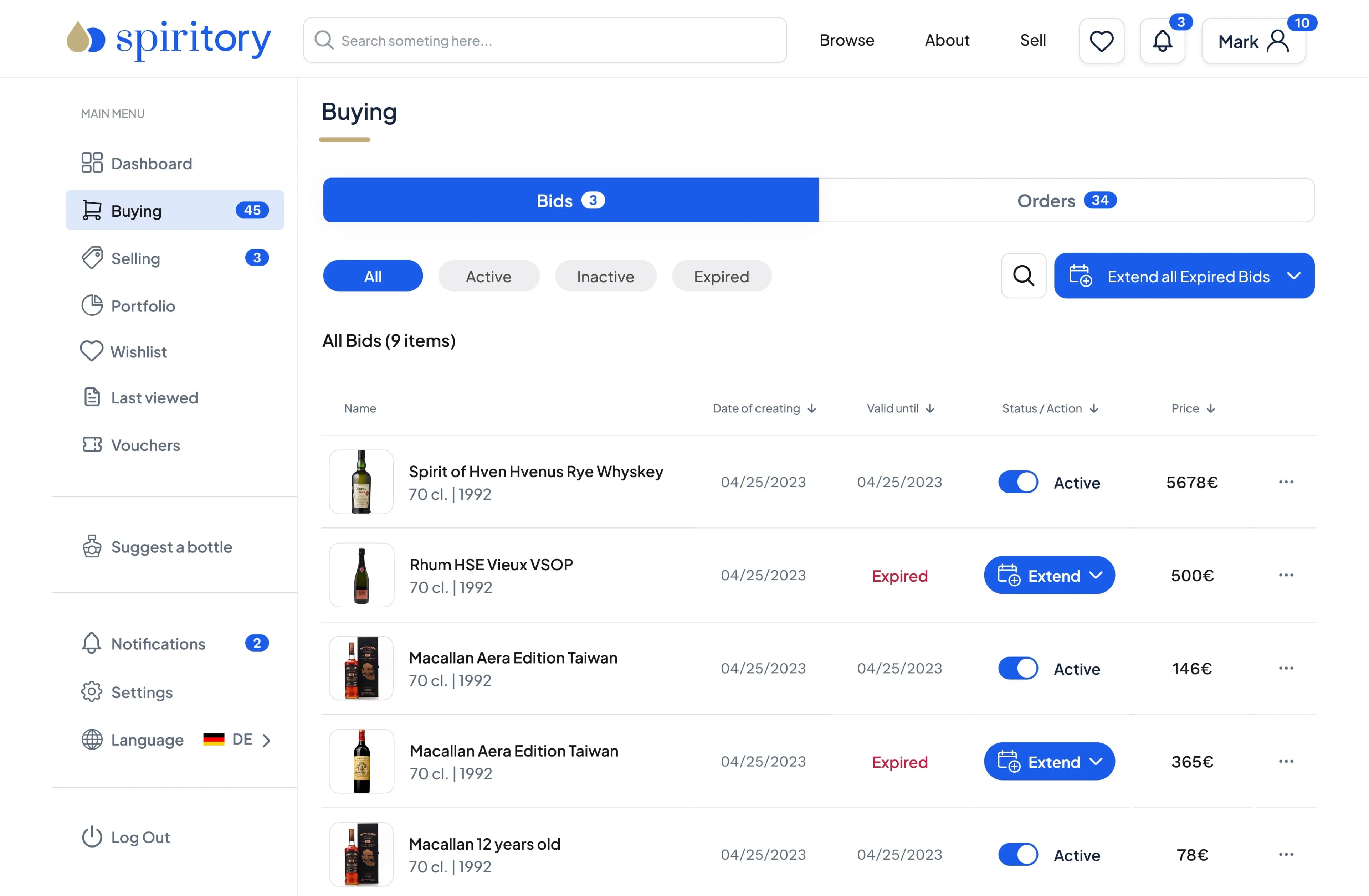The height and width of the screenshot is (896, 1369).
Task: Open more options for Spirit of Hven row
Action: pyautogui.click(x=1286, y=482)
